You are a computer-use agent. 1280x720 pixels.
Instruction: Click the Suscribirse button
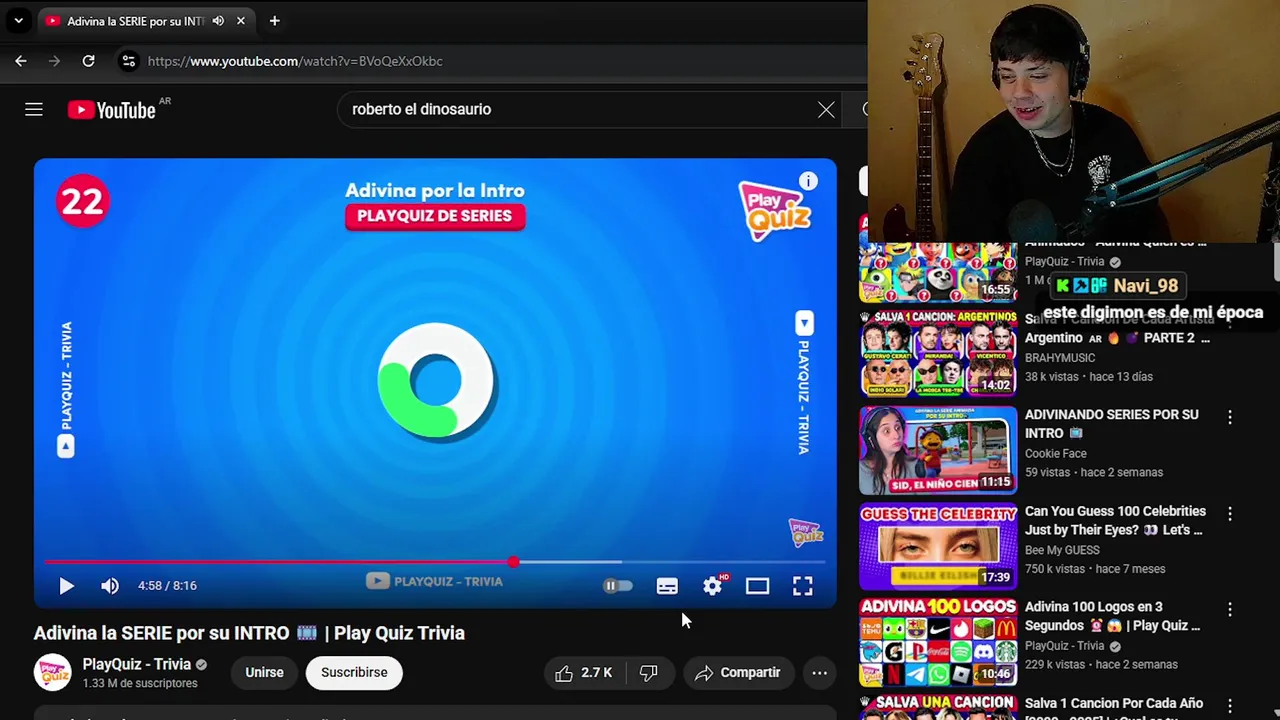coord(354,673)
